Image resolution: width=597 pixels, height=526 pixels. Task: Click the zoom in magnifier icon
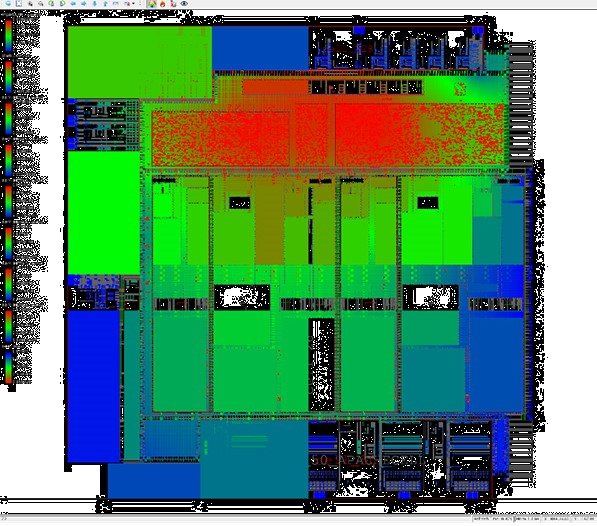(x=30, y=4)
